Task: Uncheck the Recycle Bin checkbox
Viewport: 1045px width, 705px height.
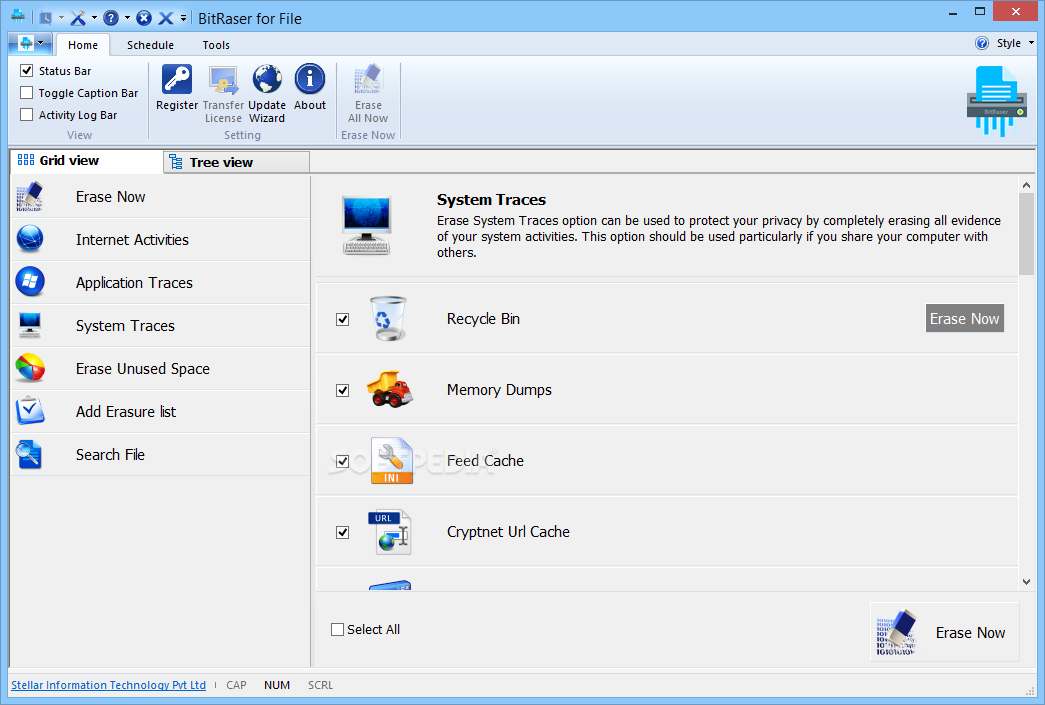Action: coord(343,319)
